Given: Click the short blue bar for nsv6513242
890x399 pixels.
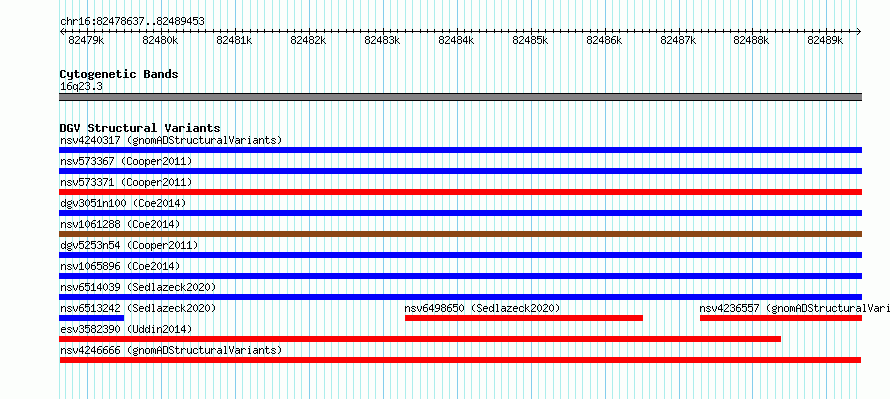Looking at the screenshot, I should point(91,318).
